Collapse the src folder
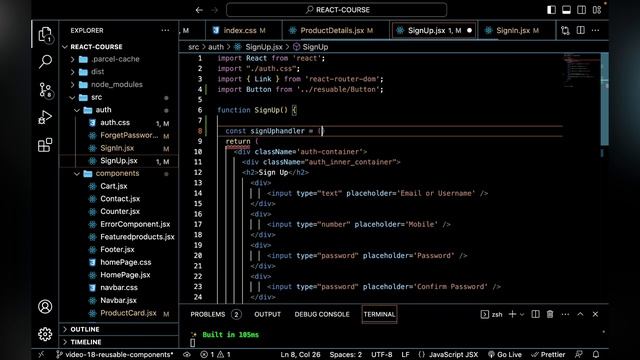Viewport: 640px width, 360px height. [x=73, y=97]
